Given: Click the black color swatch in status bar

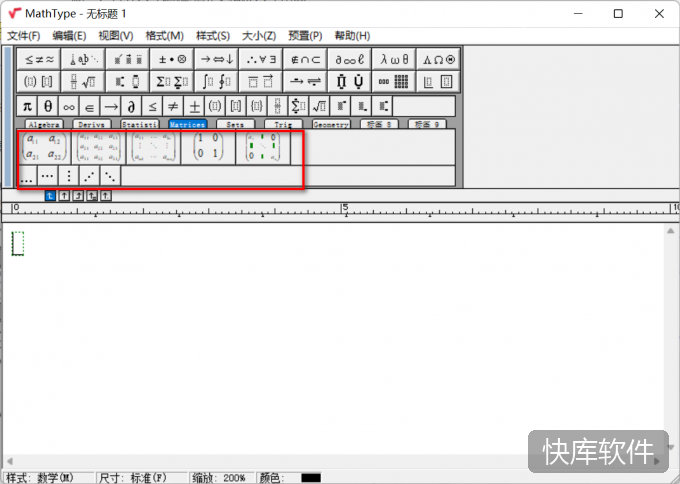Looking at the screenshot, I should click(x=311, y=478).
